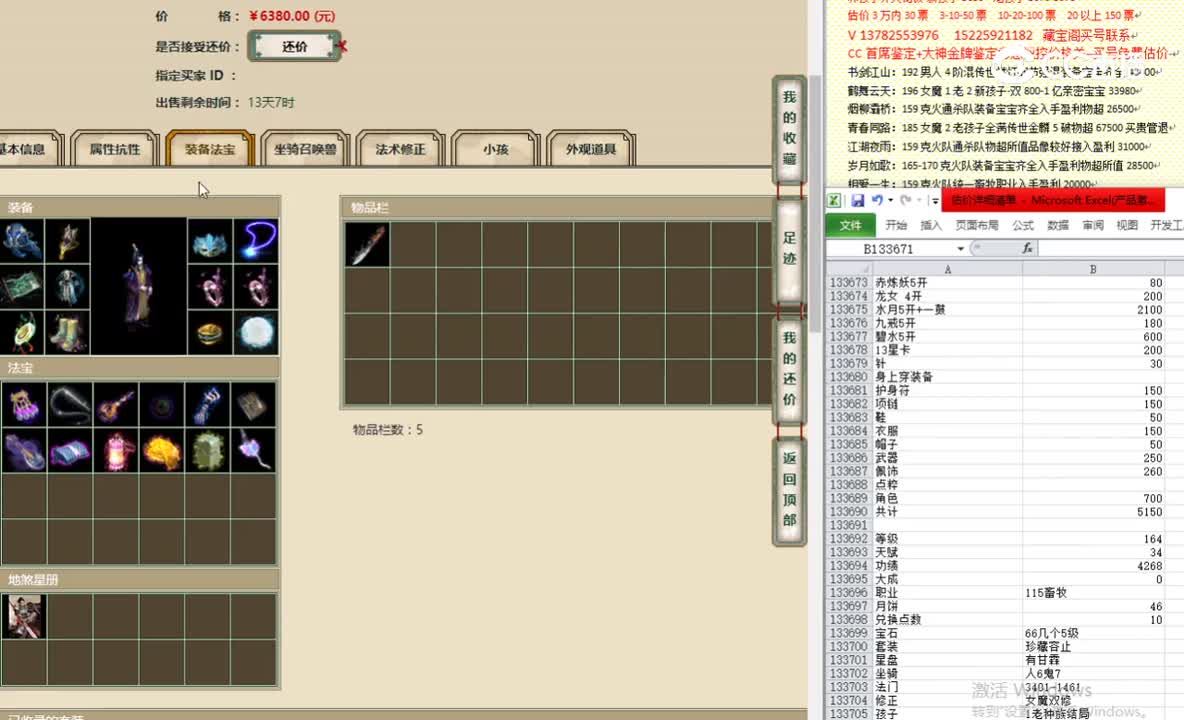Click the green talisman card equipment icon
The width and height of the screenshot is (1184, 720).
(x=22, y=287)
